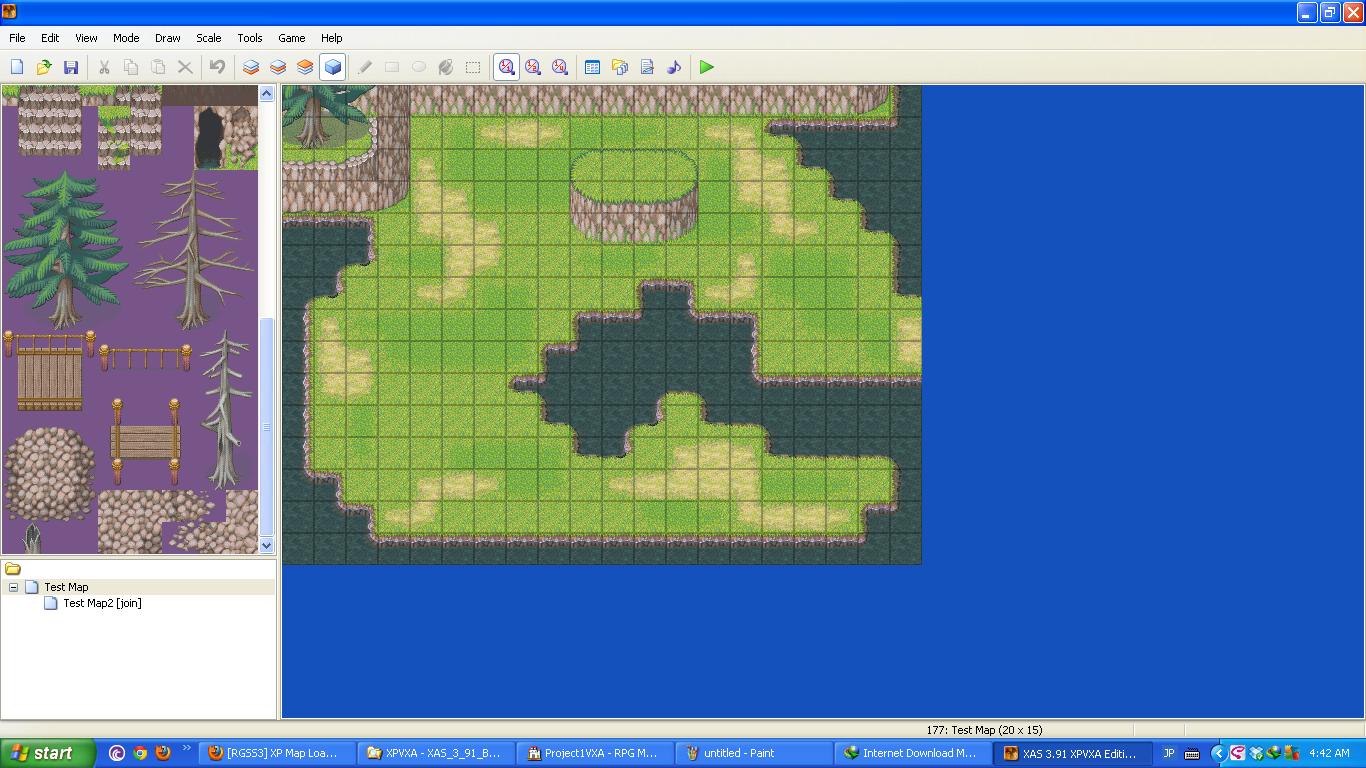Open the Mode menu
The height and width of the screenshot is (768, 1366).
(x=126, y=38)
